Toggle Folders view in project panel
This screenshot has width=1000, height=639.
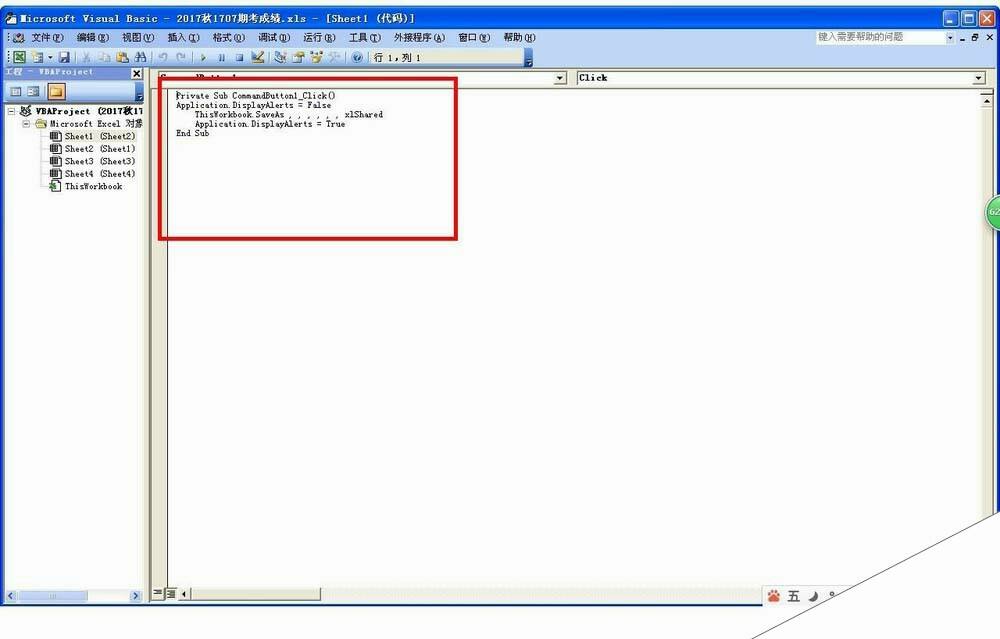click(56, 92)
